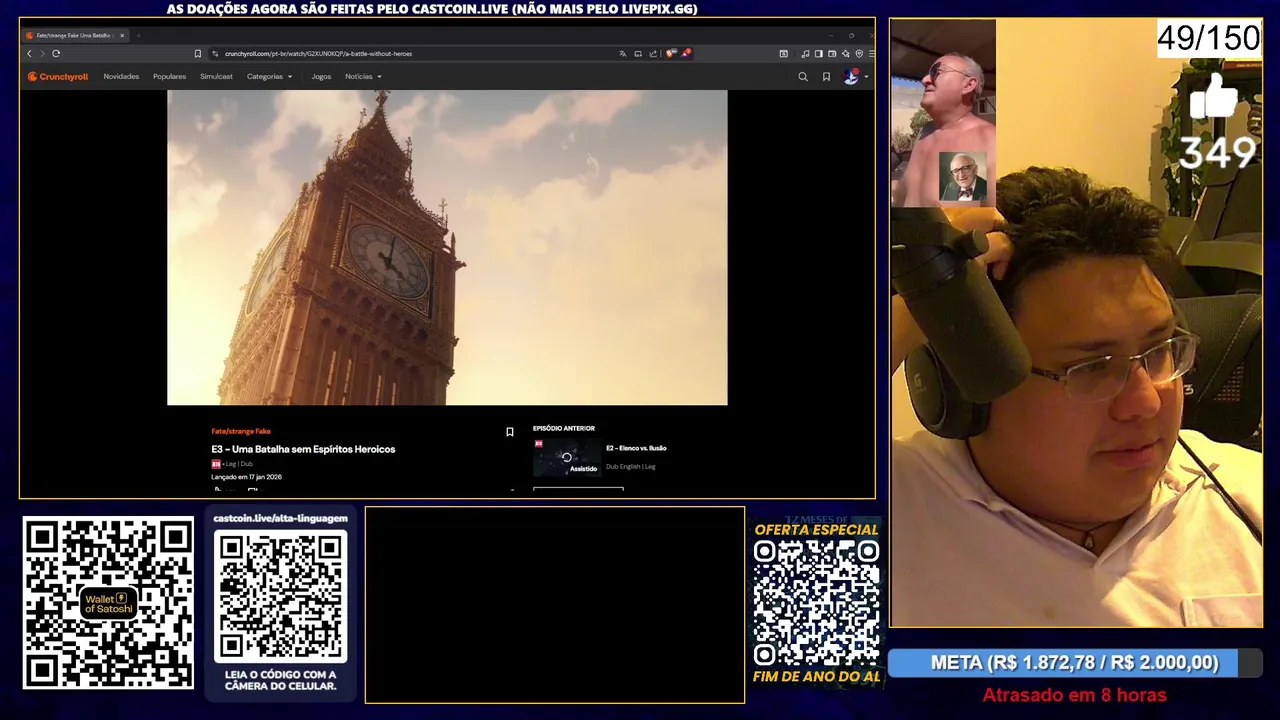The width and height of the screenshot is (1280, 720).
Task: Toggle the browser sidebar panel icon
Action: click(818, 54)
